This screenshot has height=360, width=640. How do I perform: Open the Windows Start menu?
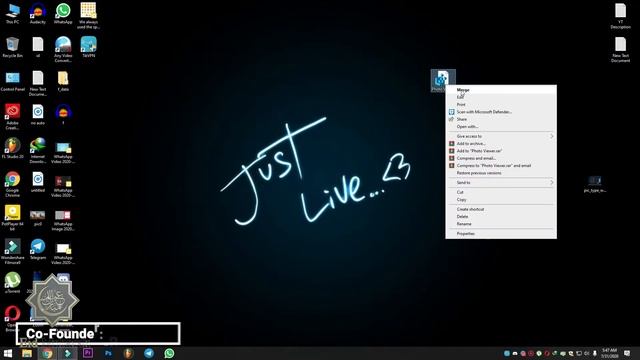8,353
